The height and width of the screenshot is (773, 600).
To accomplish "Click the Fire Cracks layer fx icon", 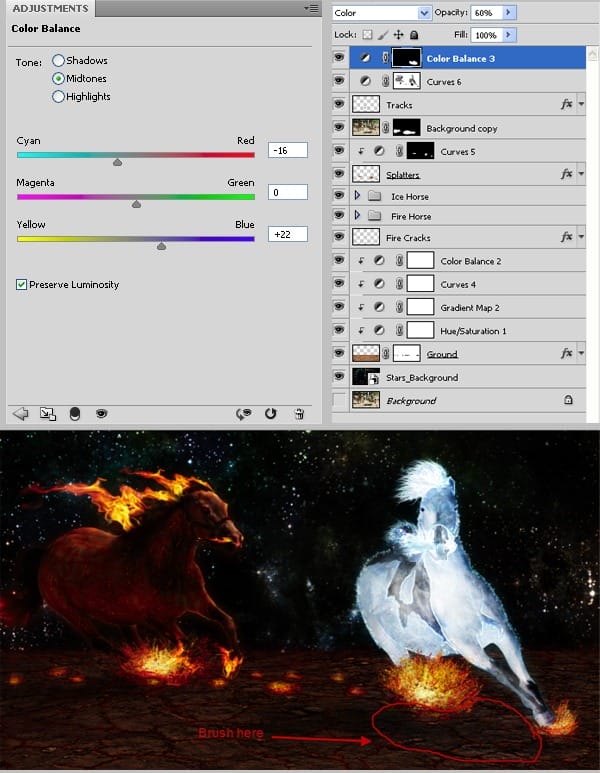I will coord(567,237).
